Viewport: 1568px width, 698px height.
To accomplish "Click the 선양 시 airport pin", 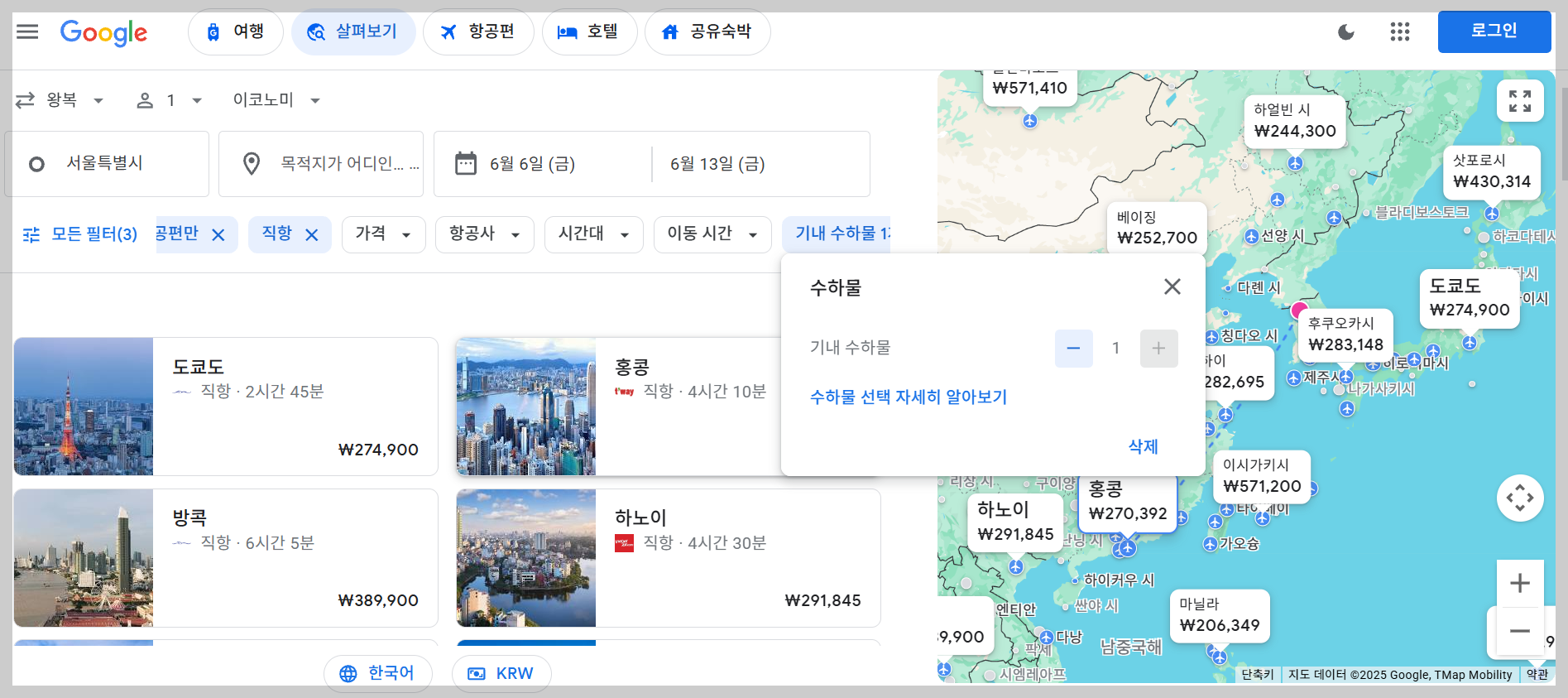I will click(x=1252, y=237).
